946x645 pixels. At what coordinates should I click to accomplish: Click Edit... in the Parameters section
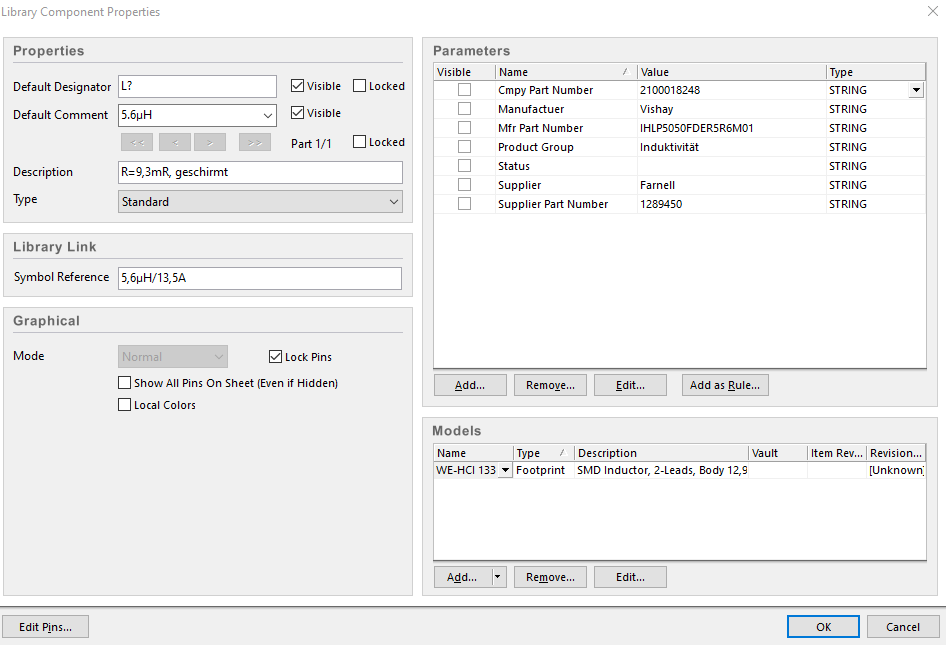pos(630,385)
